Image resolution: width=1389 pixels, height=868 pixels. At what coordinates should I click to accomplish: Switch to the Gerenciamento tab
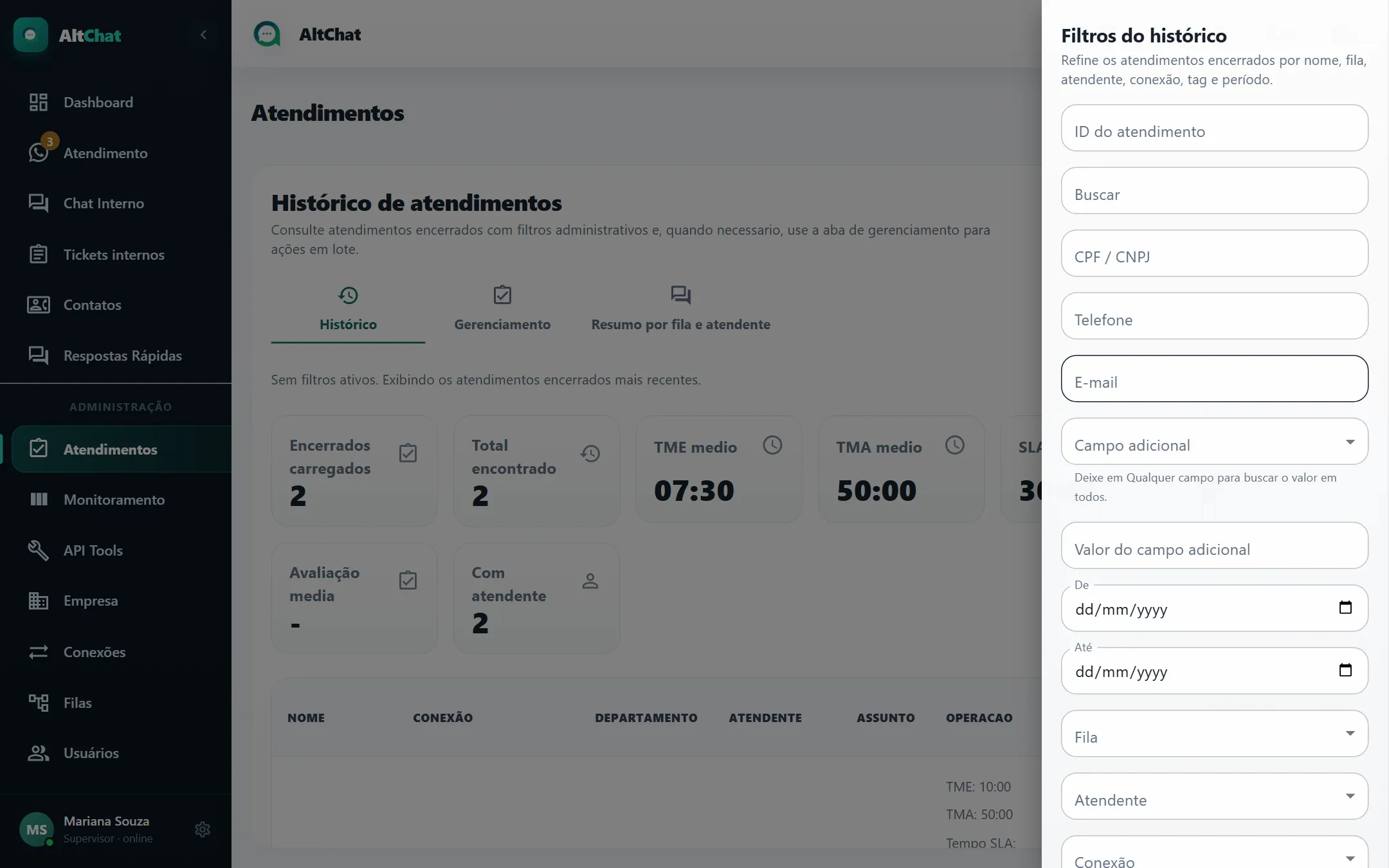pos(502,310)
